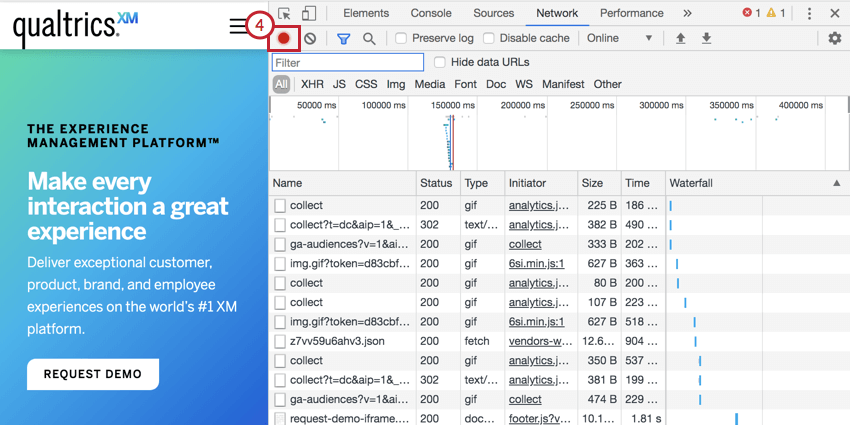
Task: Enable the Preserve log checkbox
Action: (x=401, y=38)
